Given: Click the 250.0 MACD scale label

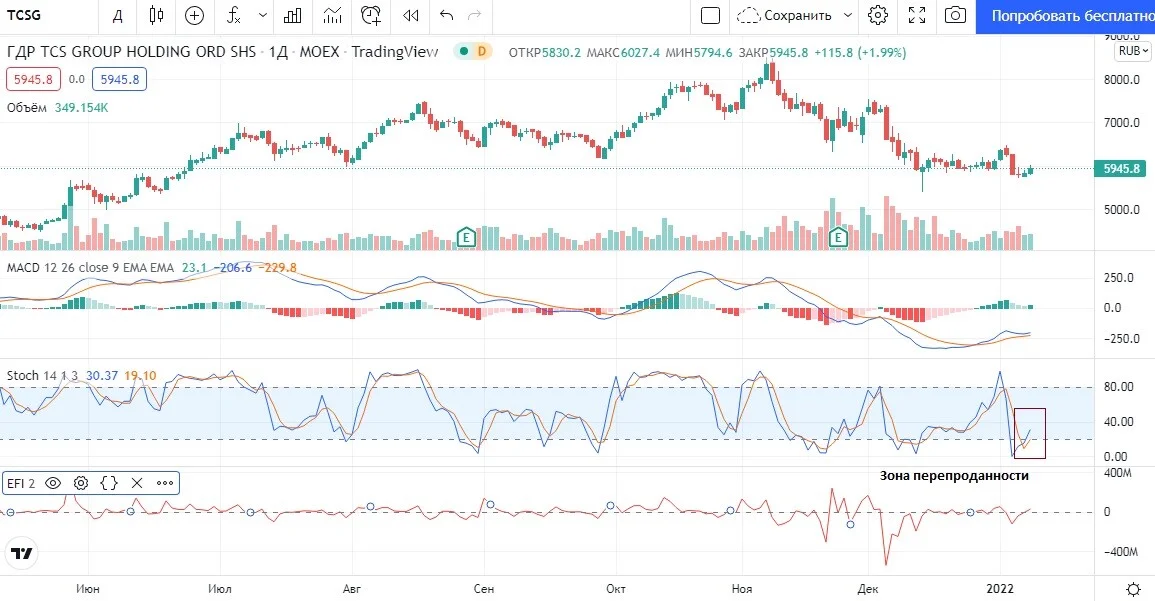Looking at the screenshot, I should coord(1119,278).
